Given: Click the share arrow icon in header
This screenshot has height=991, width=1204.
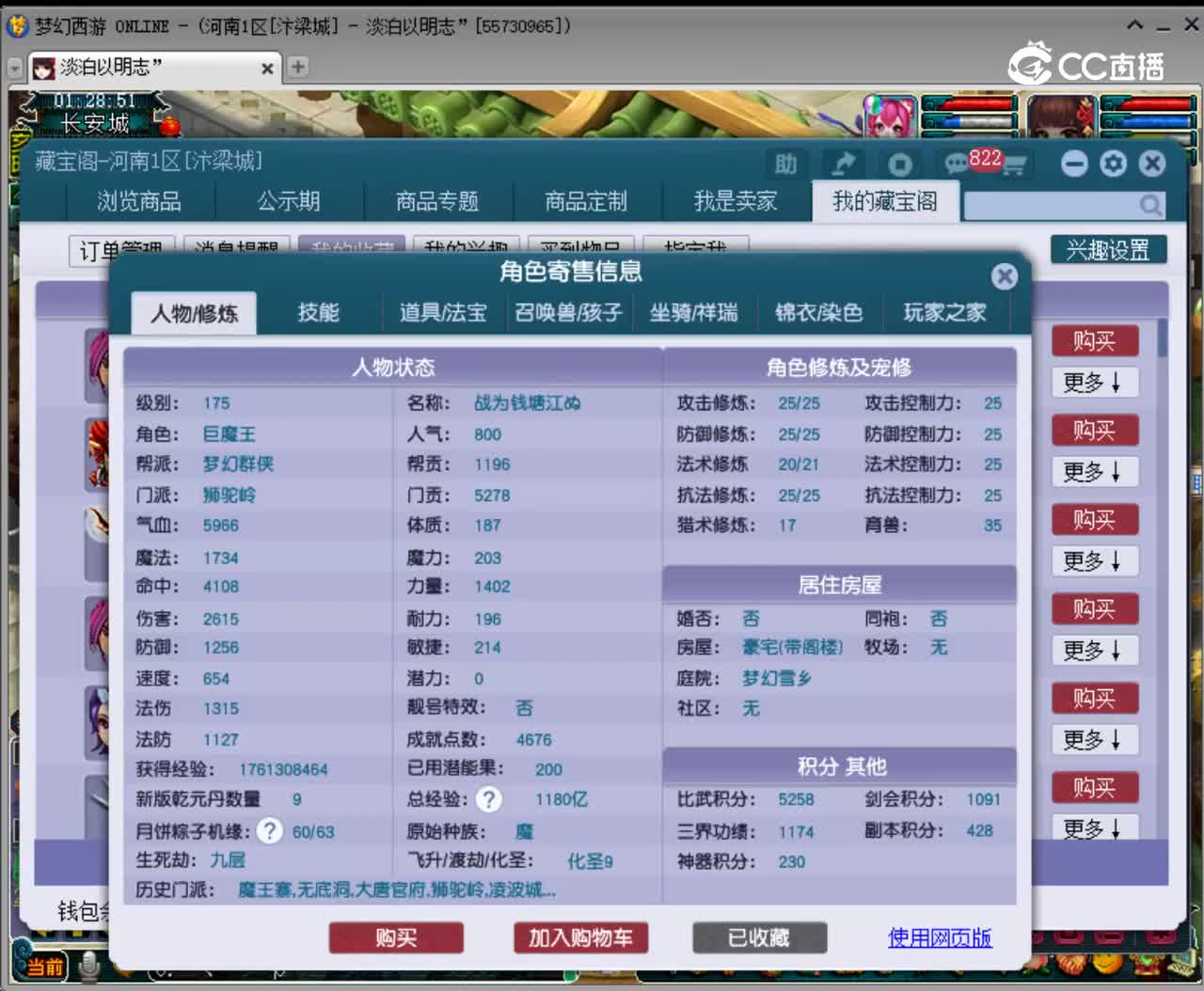Looking at the screenshot, I should pyautogui.click(x=843, y=165).
